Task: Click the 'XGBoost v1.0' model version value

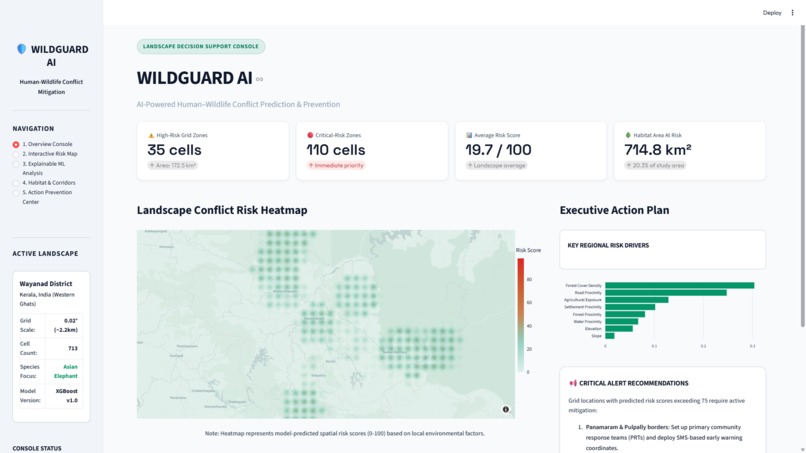Action: (x=67, y=395)
